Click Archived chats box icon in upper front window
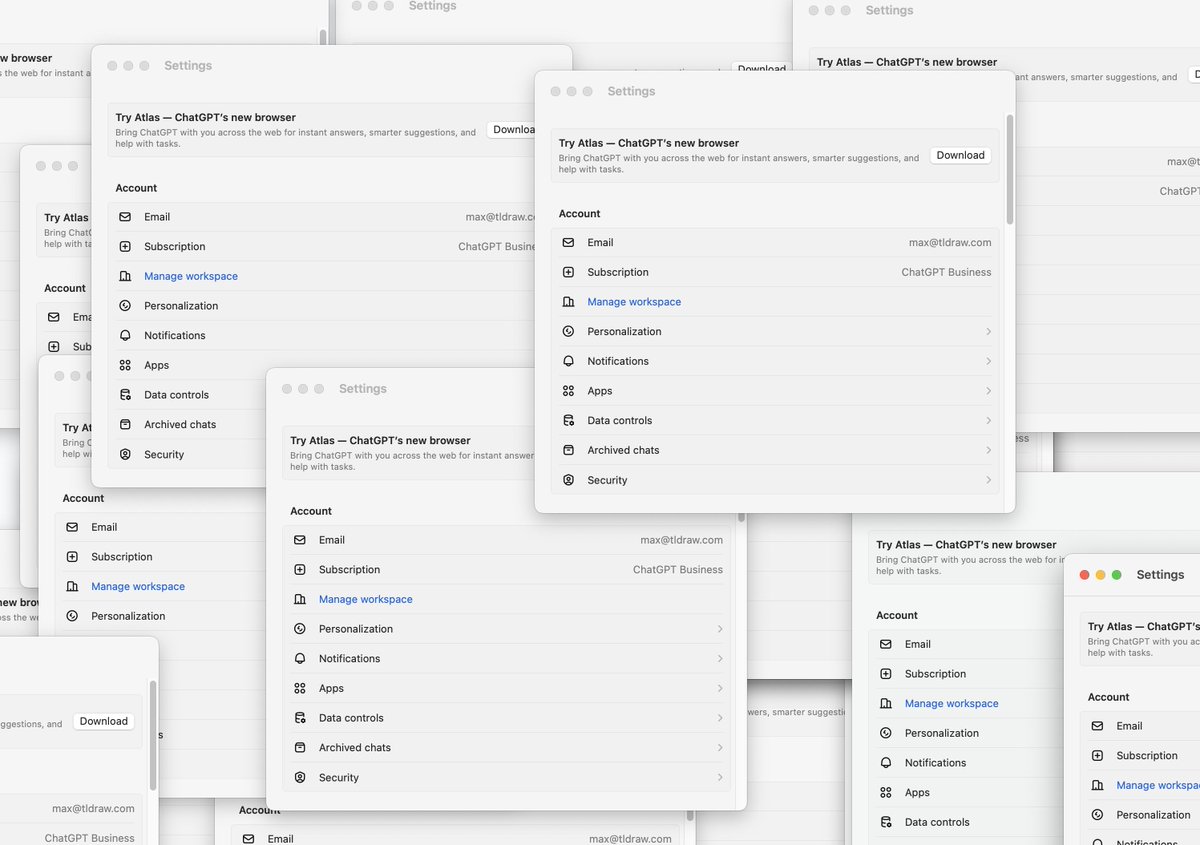This screenshot has height=845, width=1200. (568, 450)
